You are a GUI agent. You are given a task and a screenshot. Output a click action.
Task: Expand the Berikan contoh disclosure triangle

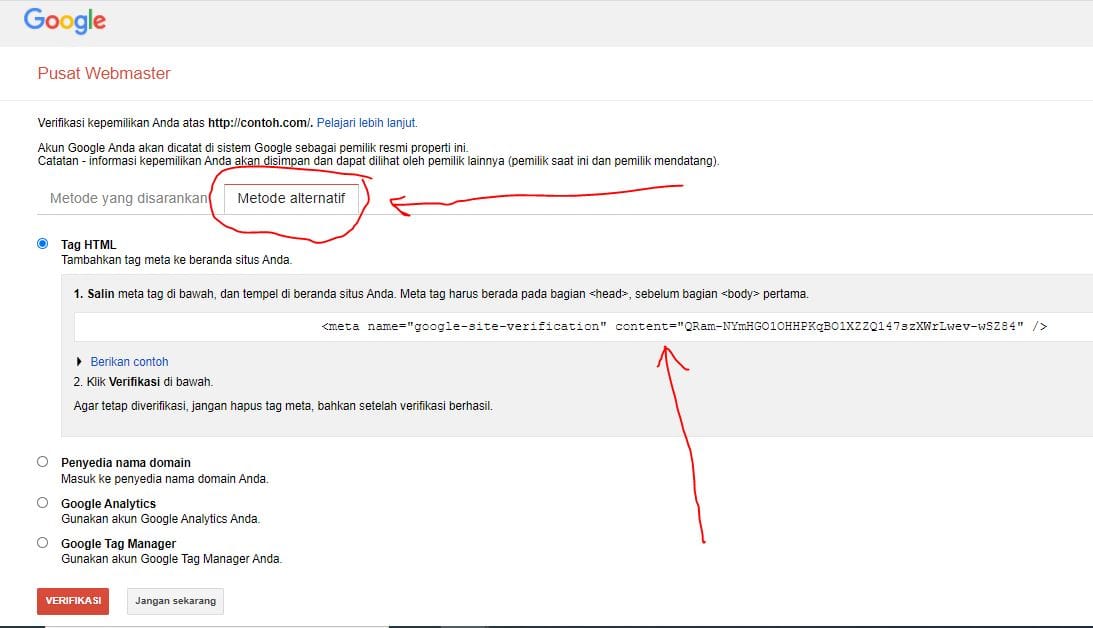pyautogui.click(x=79, y=362)
